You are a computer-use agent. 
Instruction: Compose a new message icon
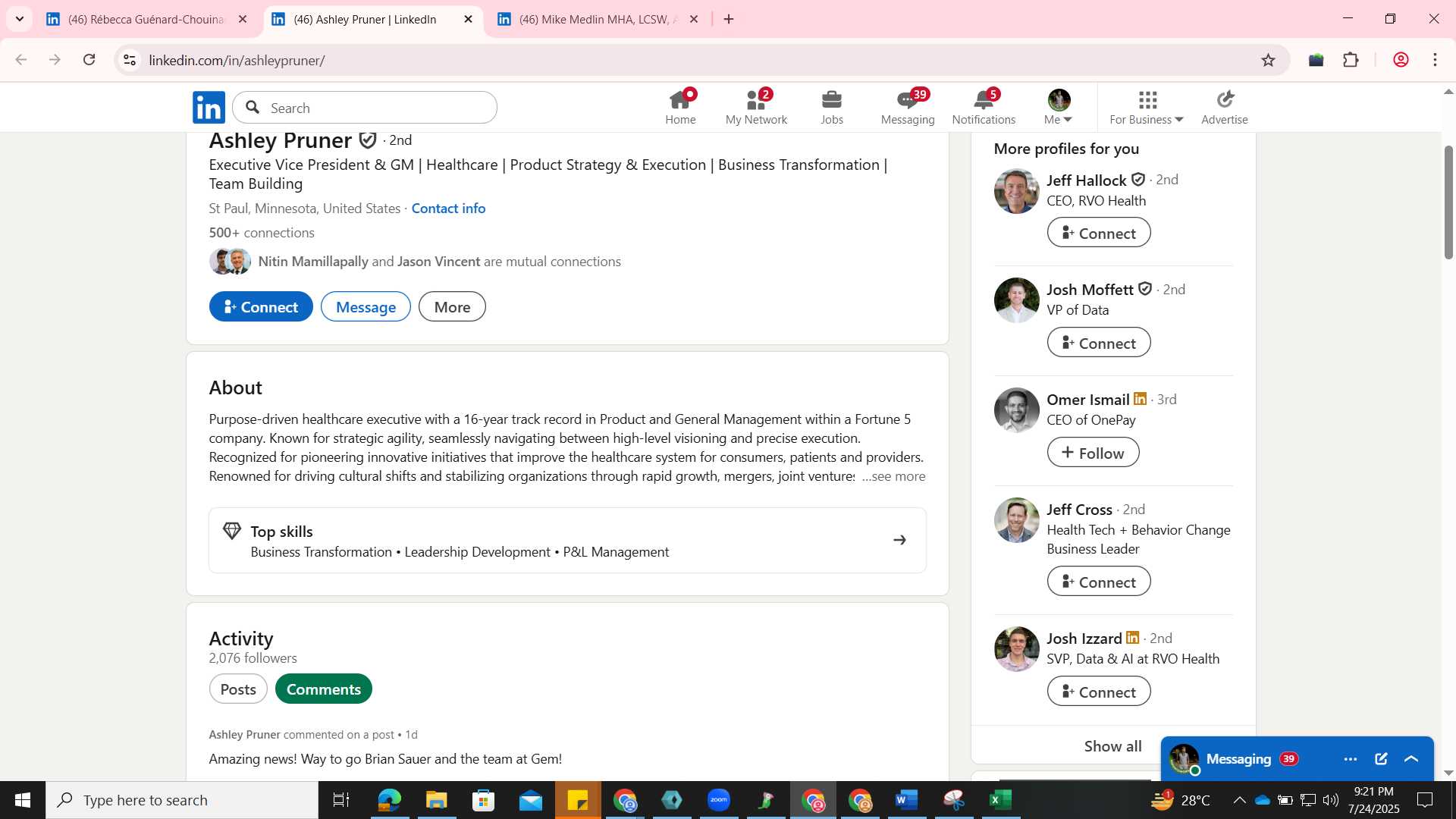pyautogui.click(x=1381, y=759)
